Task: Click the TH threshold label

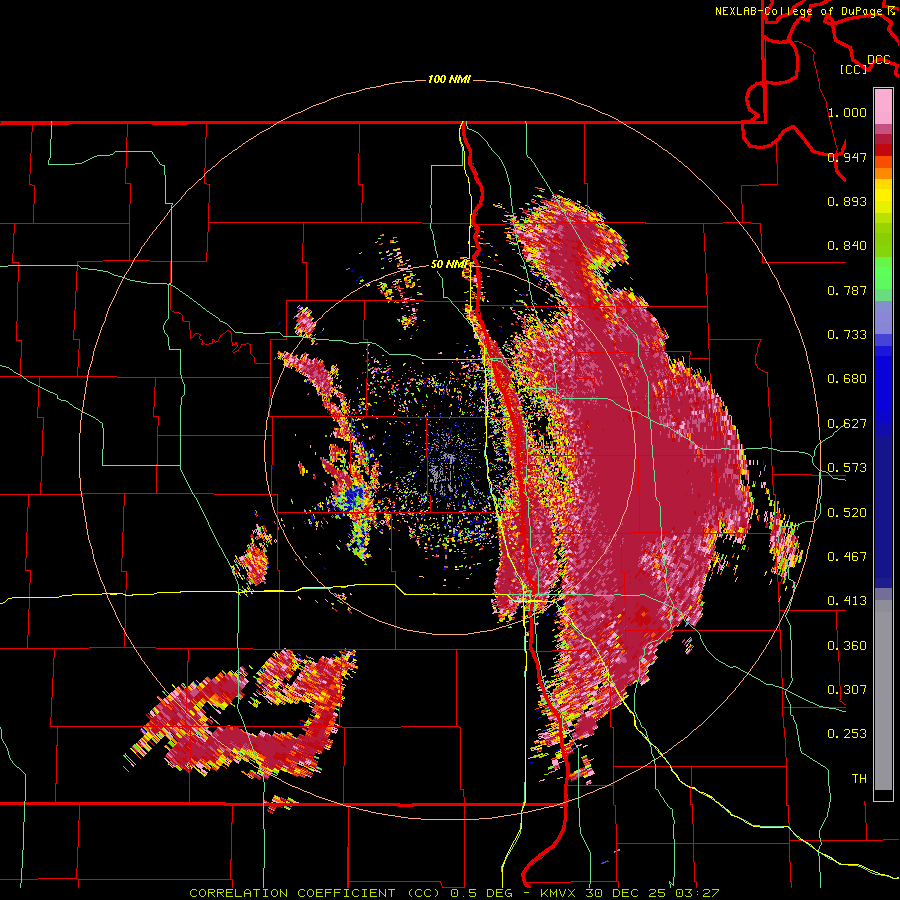Action: [859, 779]
